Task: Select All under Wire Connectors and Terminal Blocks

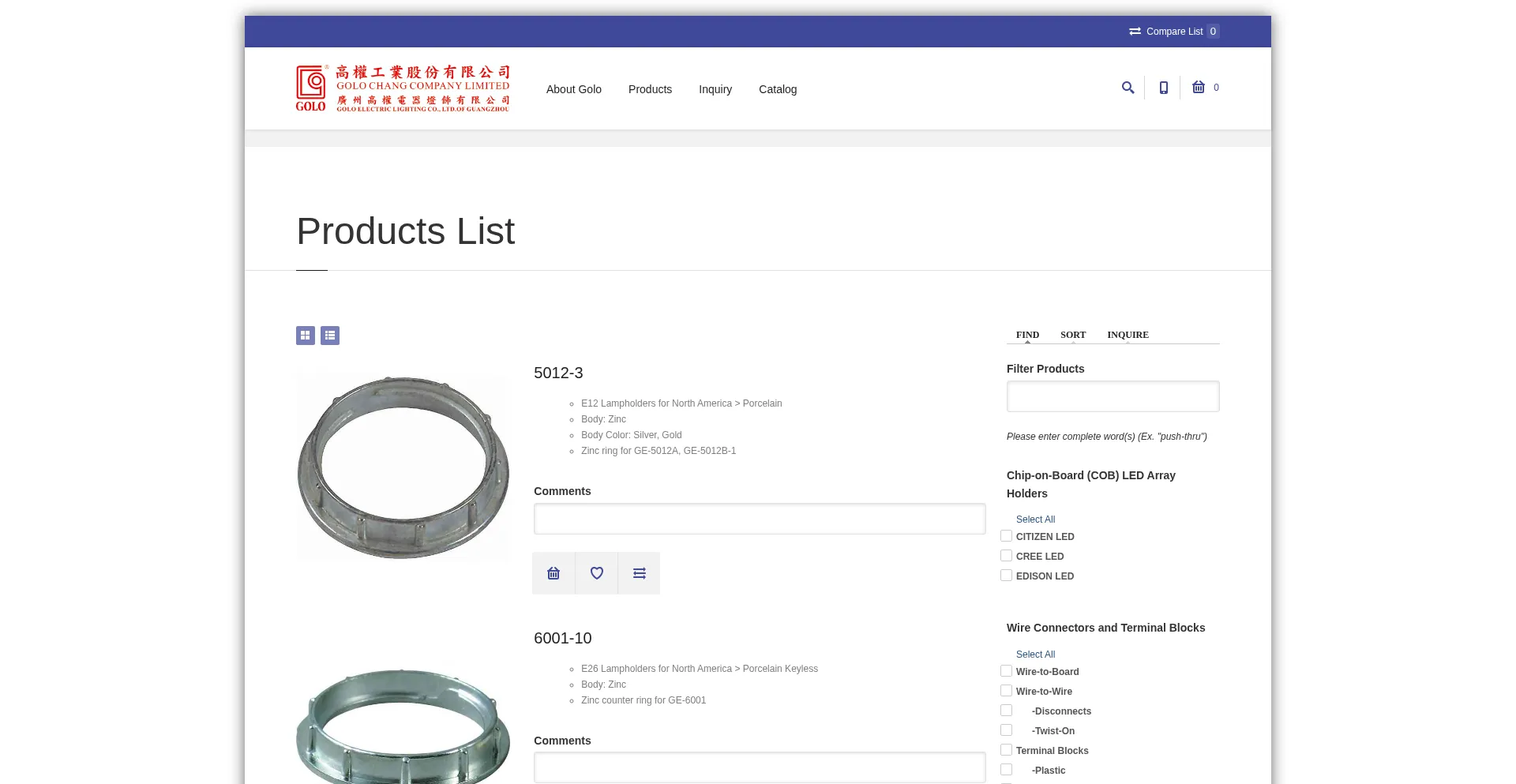Action: point(1035,655)
